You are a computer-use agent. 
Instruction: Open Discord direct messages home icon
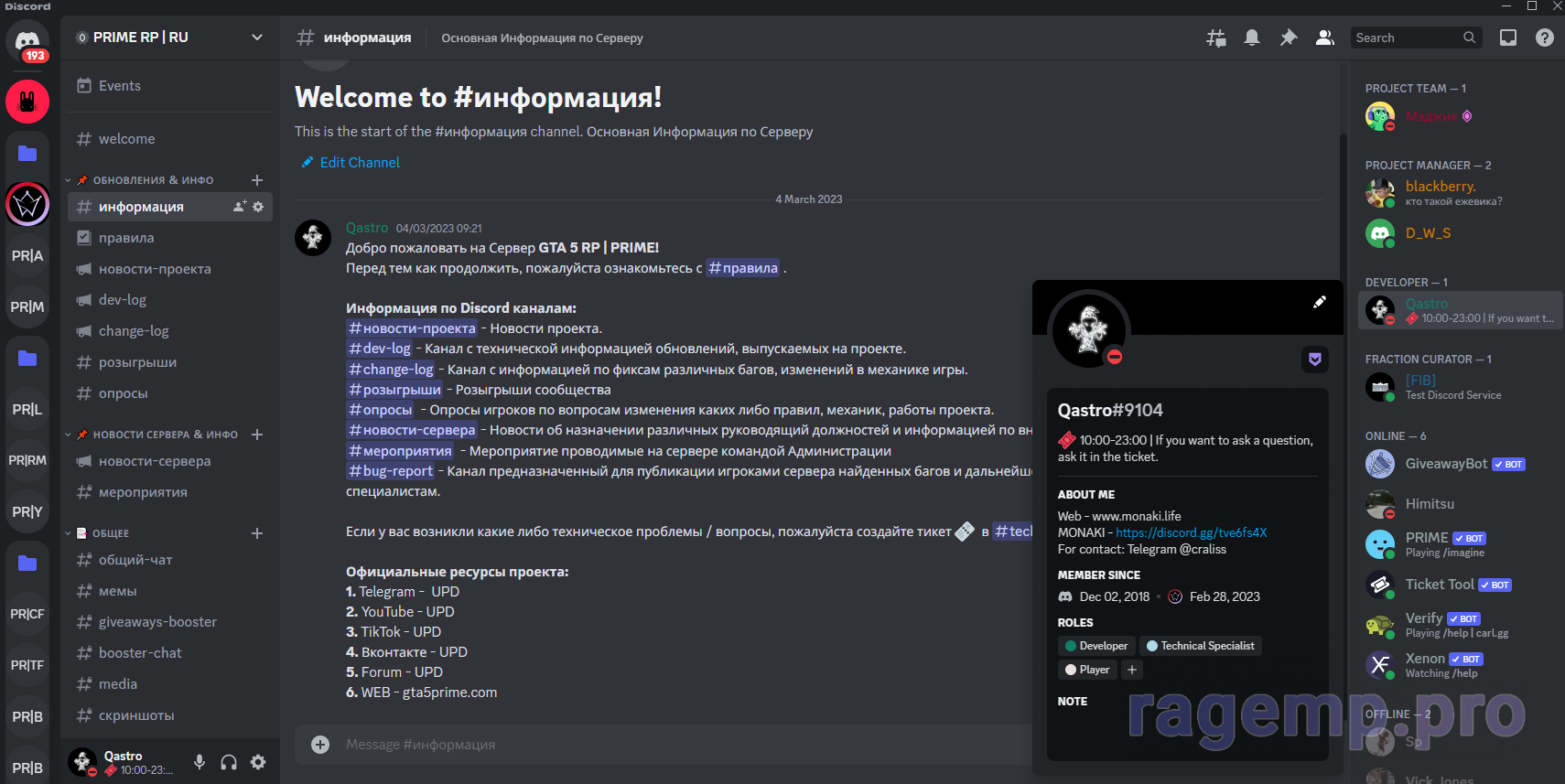pyautogui.click(x=27, y=42)
